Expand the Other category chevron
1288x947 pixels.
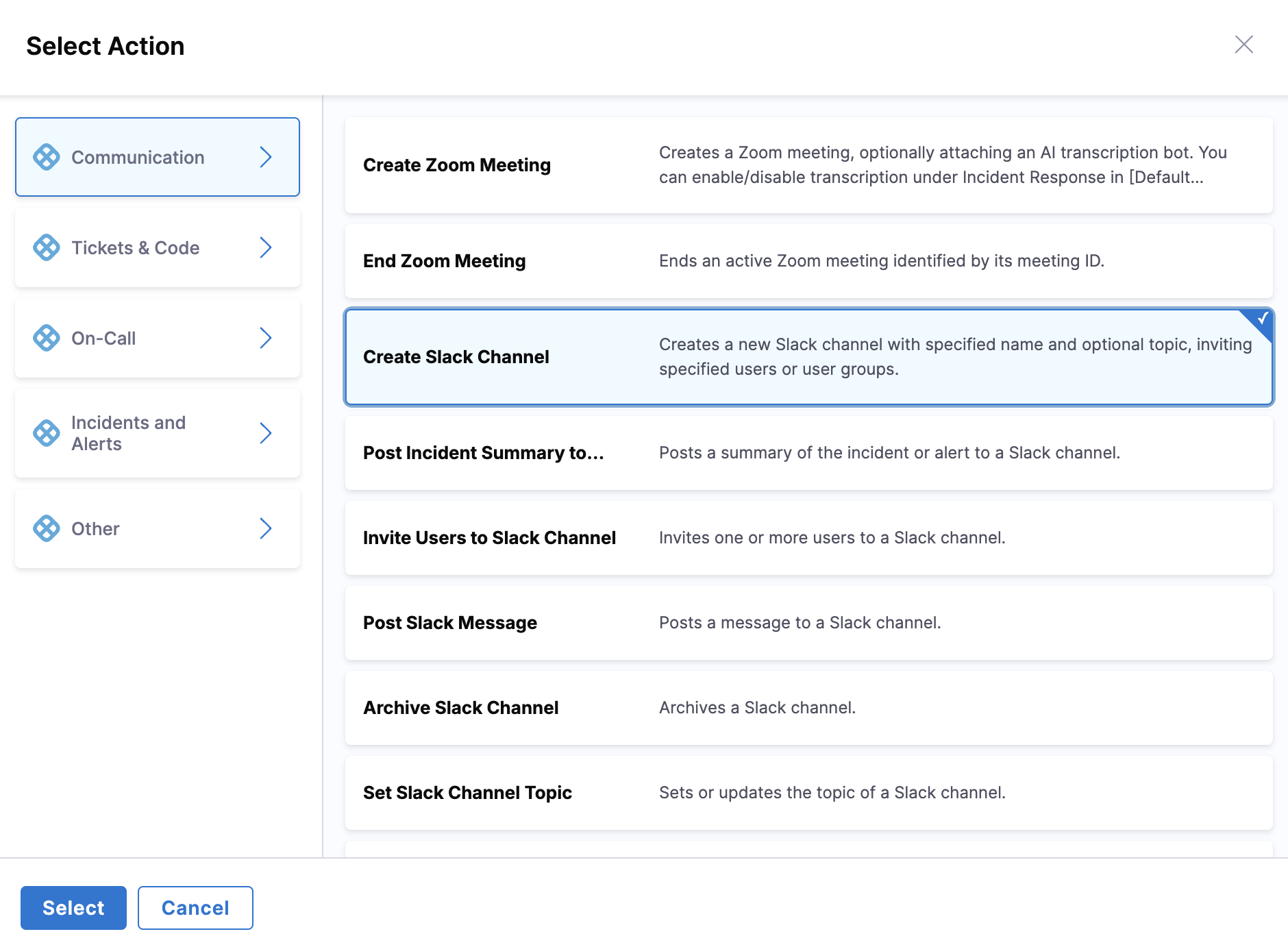266,528
